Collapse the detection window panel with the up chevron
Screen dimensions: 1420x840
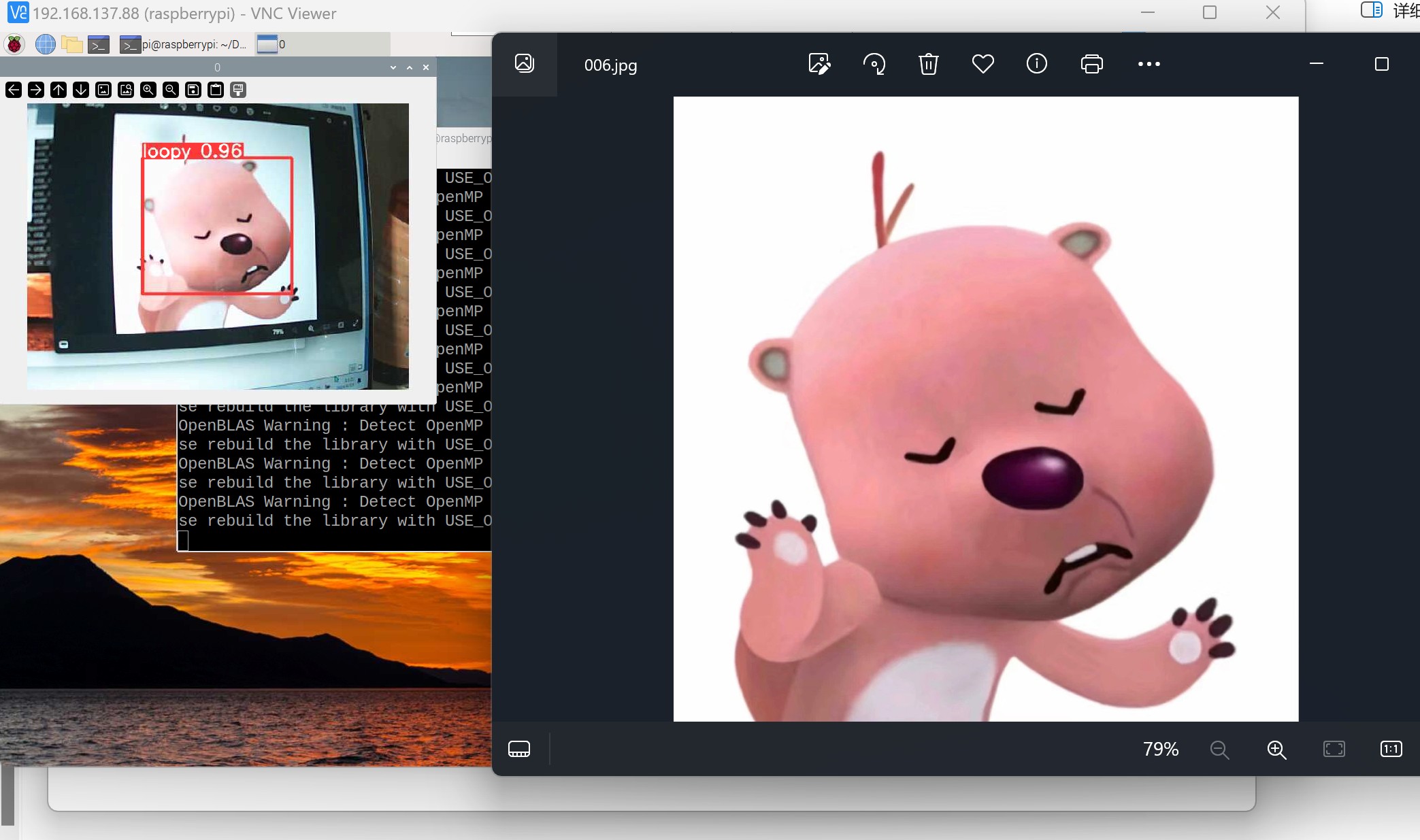[x=410, y=67]
